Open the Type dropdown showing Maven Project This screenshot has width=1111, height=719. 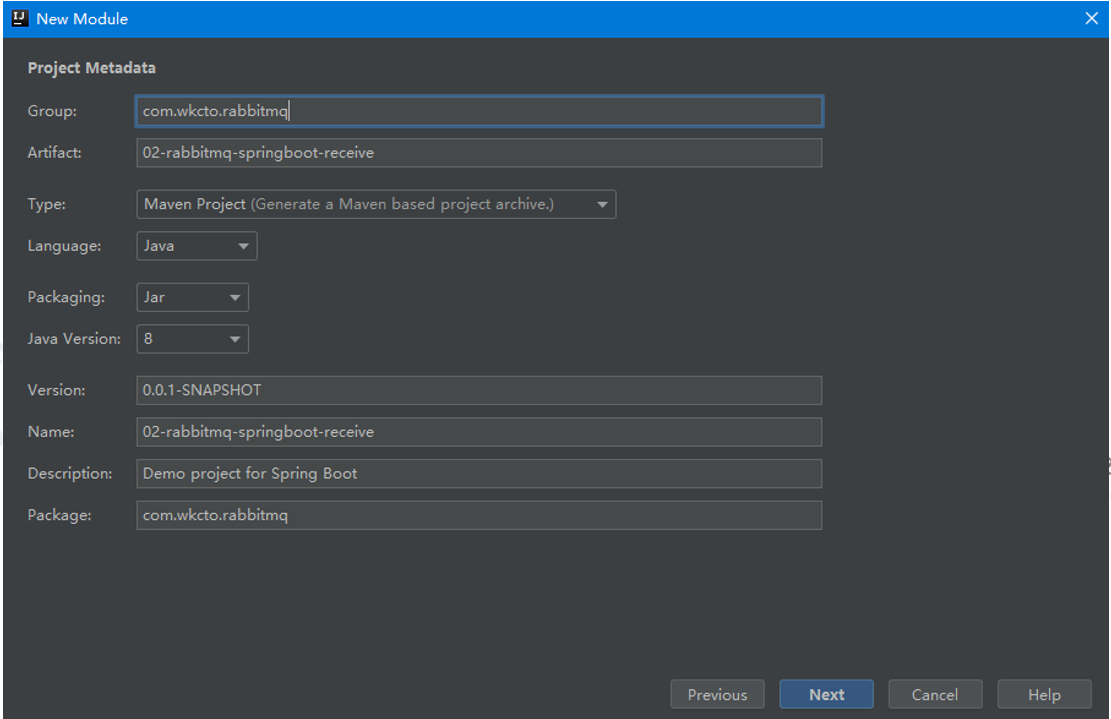pos(376,205)
